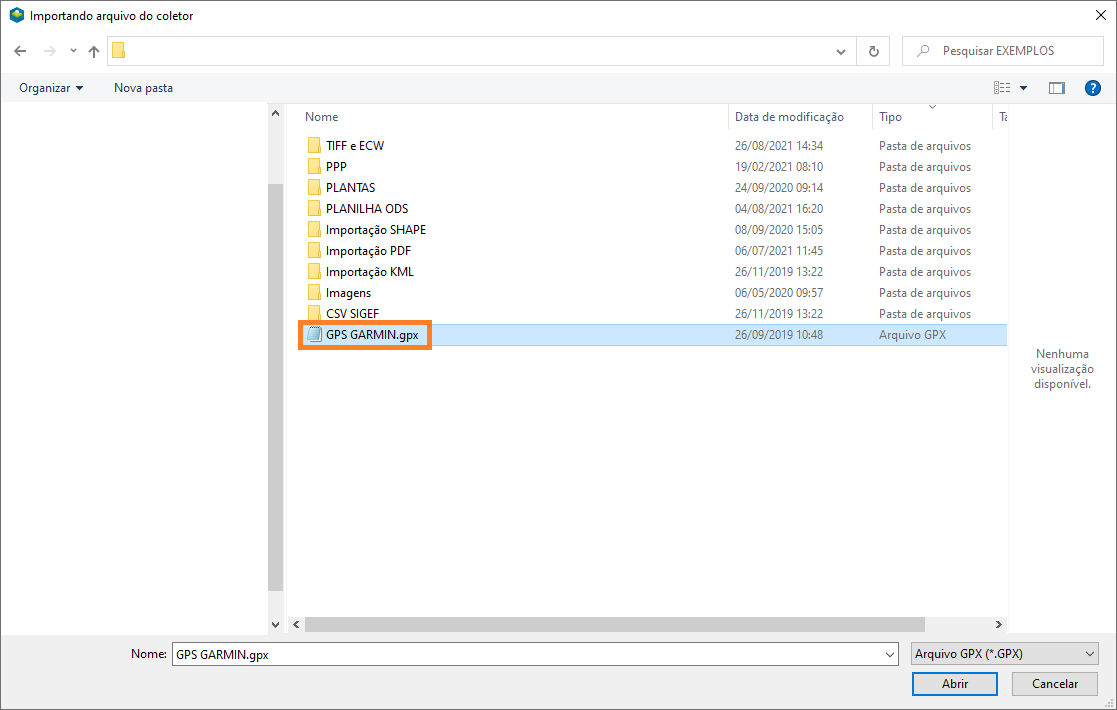Open the Organizar menu

[x=51, y=88]
